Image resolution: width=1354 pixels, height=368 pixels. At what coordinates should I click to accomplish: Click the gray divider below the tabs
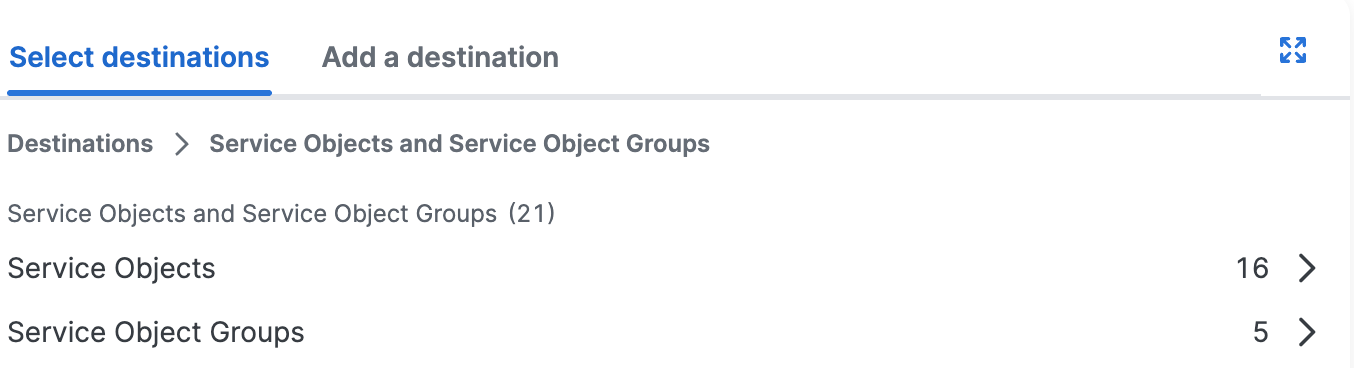(766, 97)
